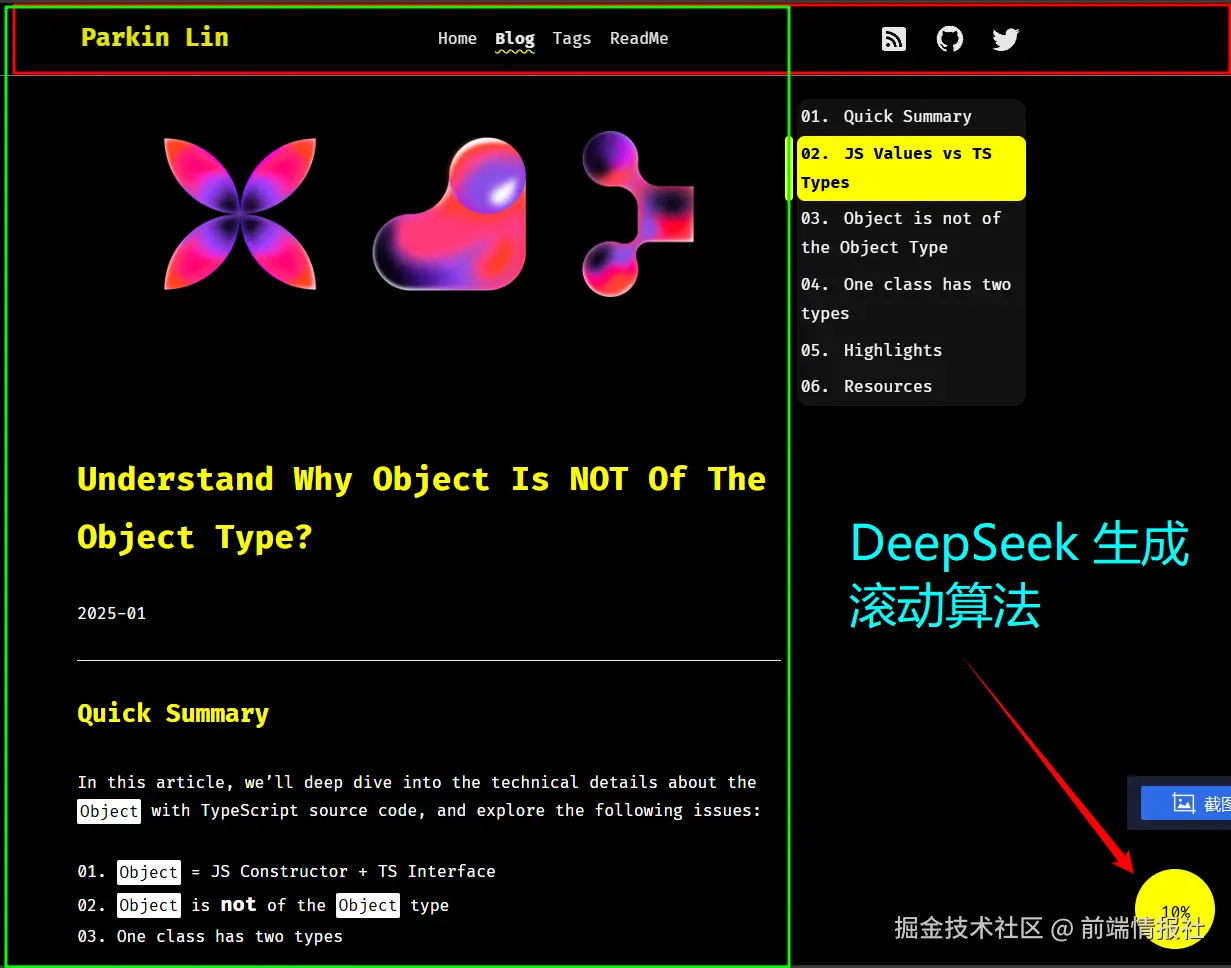
Task: Open the RSS feed icon
Action: [x=893, y=39]
